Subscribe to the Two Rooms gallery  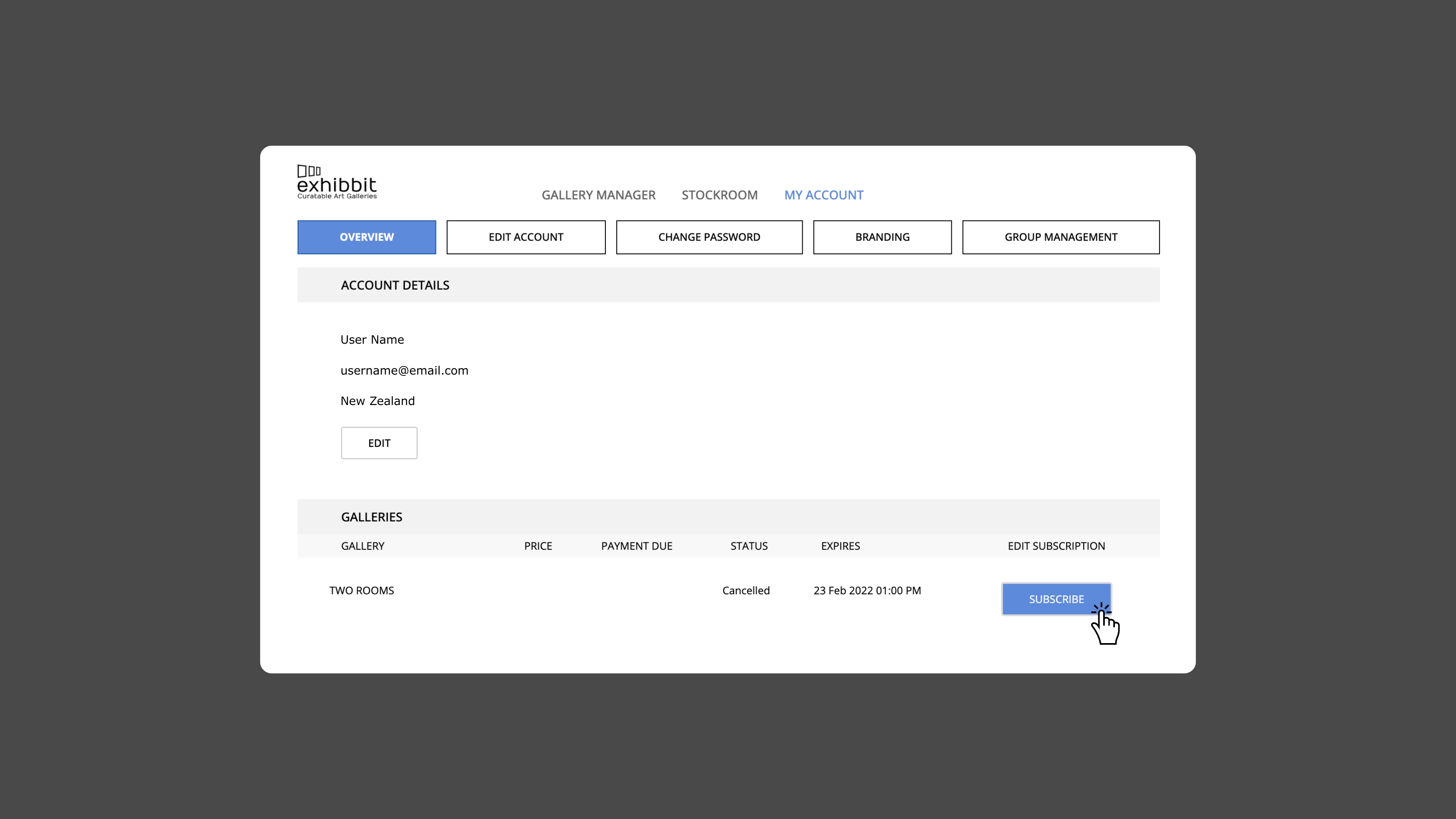pos(1056,599)
